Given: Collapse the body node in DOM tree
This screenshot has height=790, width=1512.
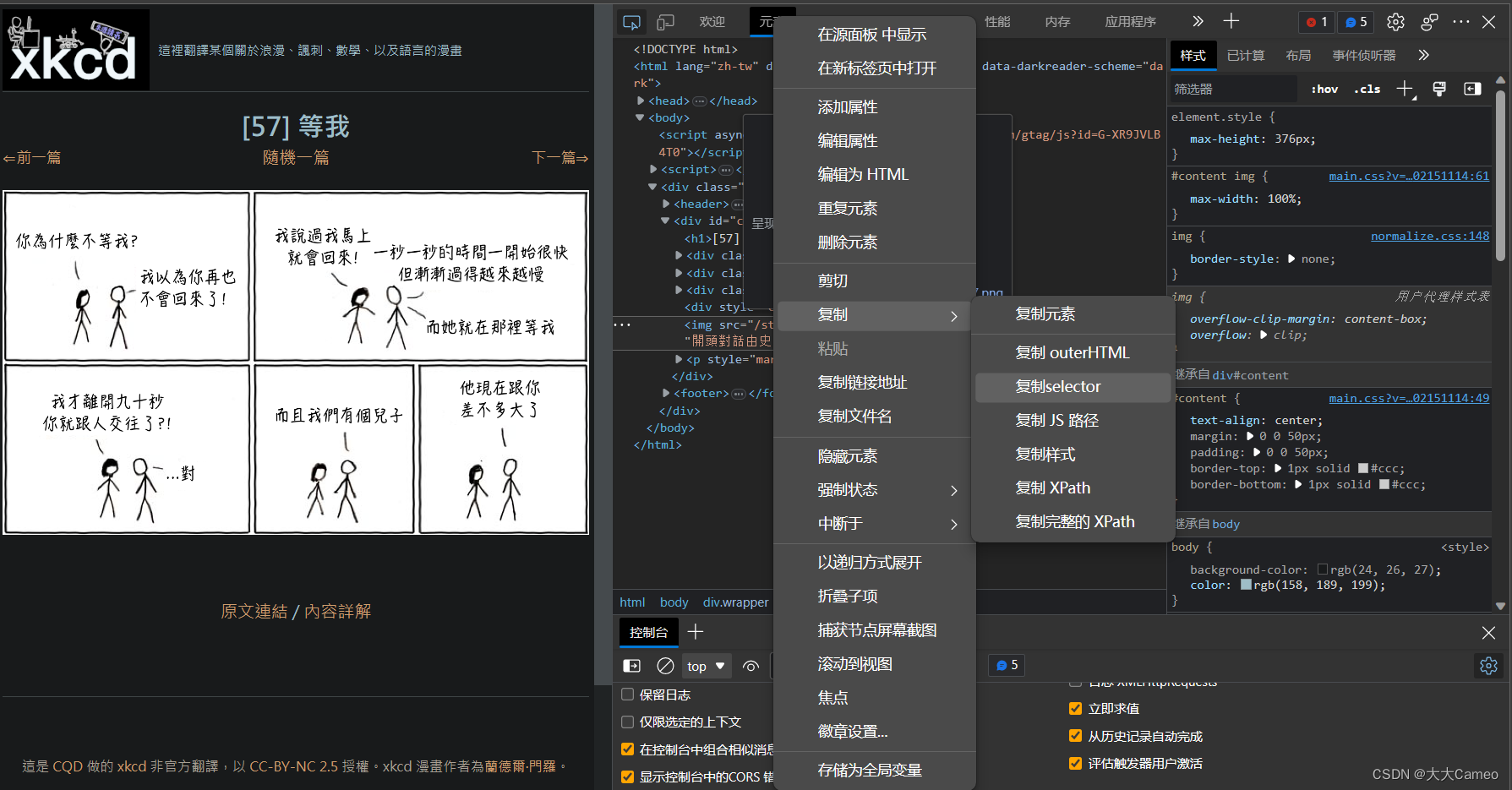Looking at the screenshot, I should [x=641, y=117].
